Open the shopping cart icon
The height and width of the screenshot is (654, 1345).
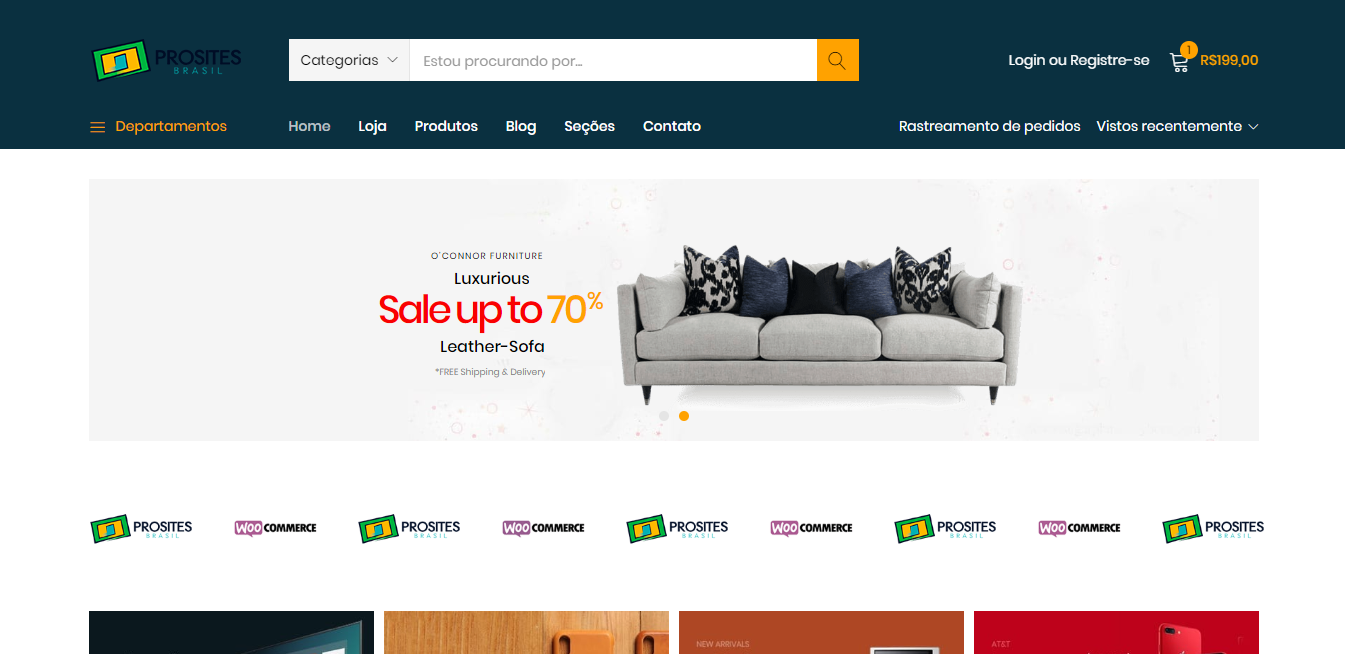coord(1179,62)
